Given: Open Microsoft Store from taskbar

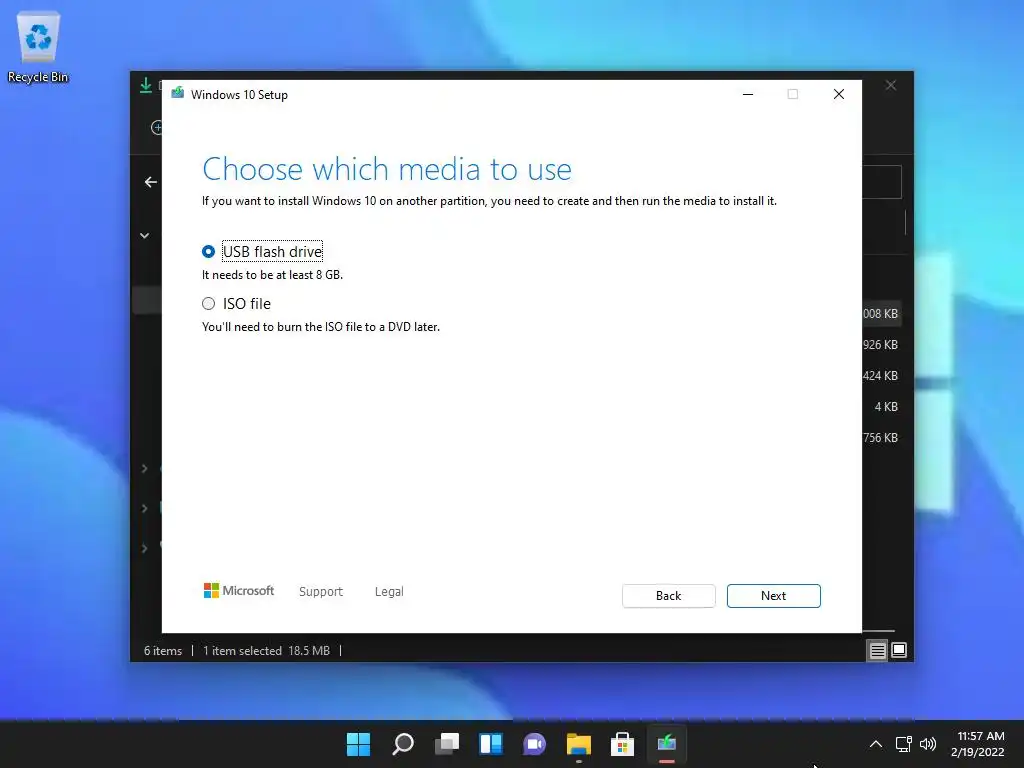Looking at the screenshot, I should click(622, 744).
